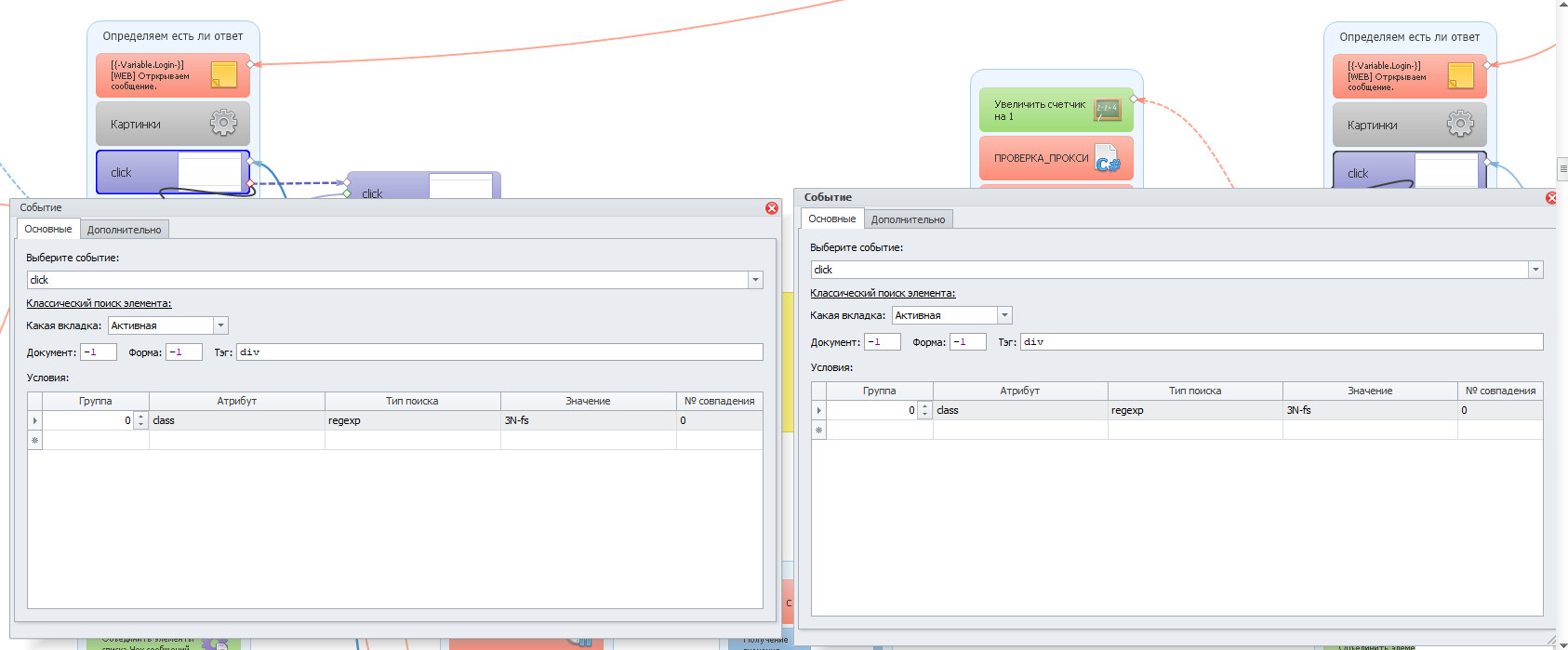1568x650 pixels.
Task: Click Классический поиск элемента link in right dialog
Action: 883,293
